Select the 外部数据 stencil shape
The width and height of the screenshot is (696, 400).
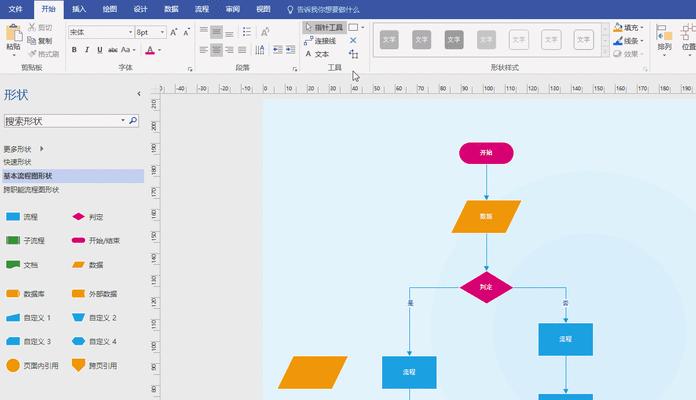pos(79,293)
